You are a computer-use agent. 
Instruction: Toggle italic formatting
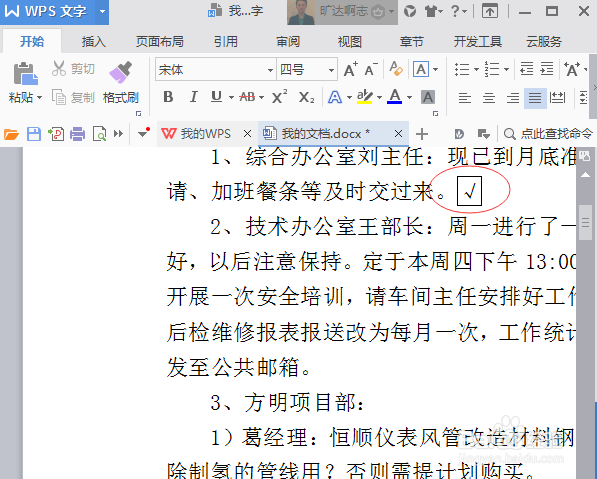coord(194,97)
